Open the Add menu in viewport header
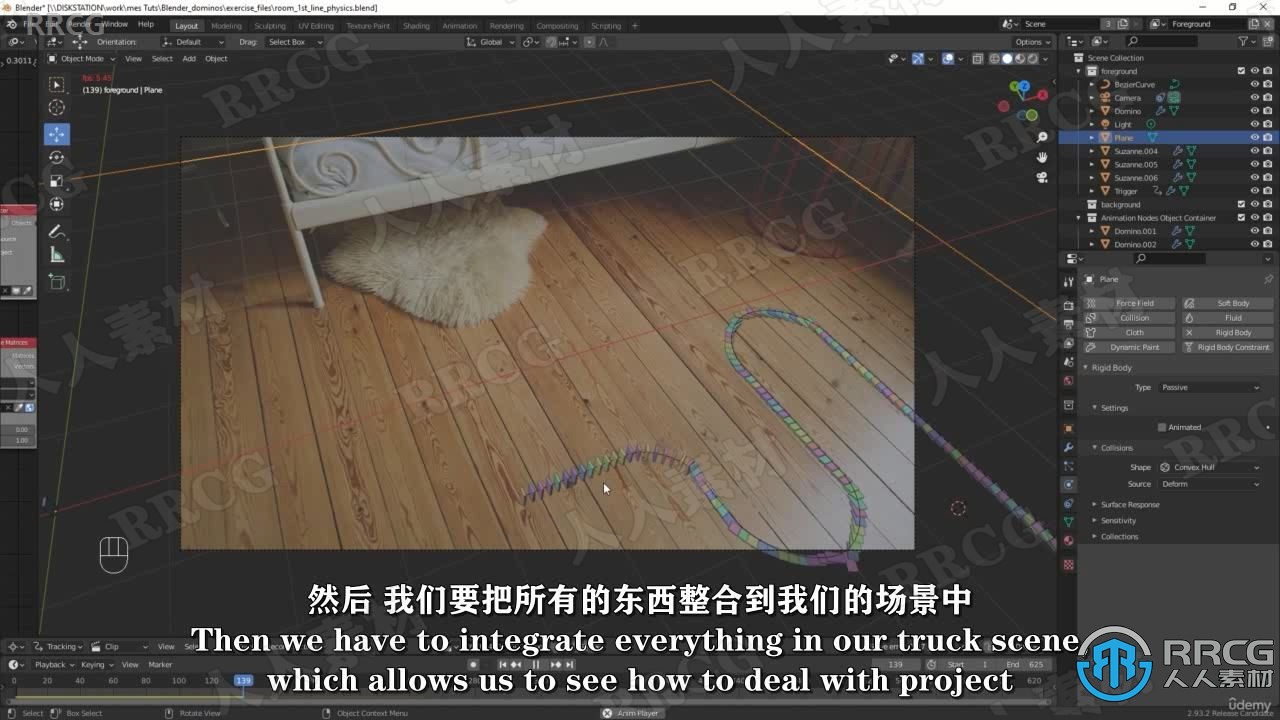The width and height of the screenshot is (1280, 720). point(189,59)
